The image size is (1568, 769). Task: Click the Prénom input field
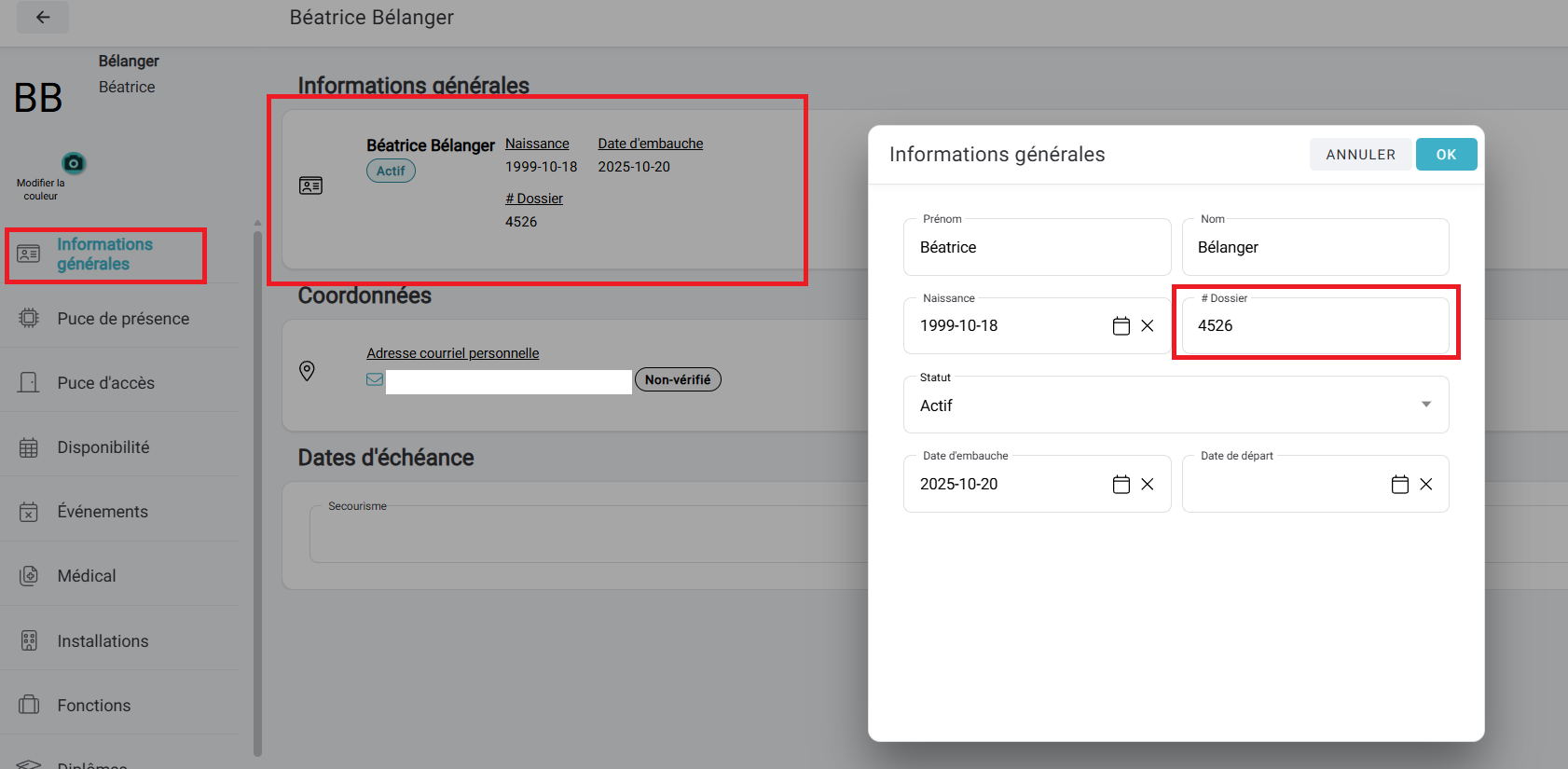point(1036,248)
